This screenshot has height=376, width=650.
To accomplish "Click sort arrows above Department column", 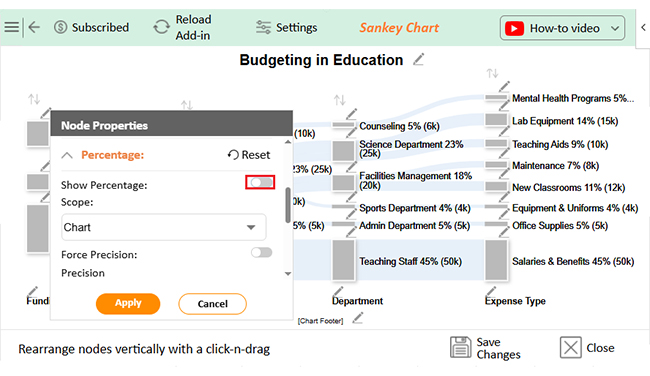I will tap(339, 100).
